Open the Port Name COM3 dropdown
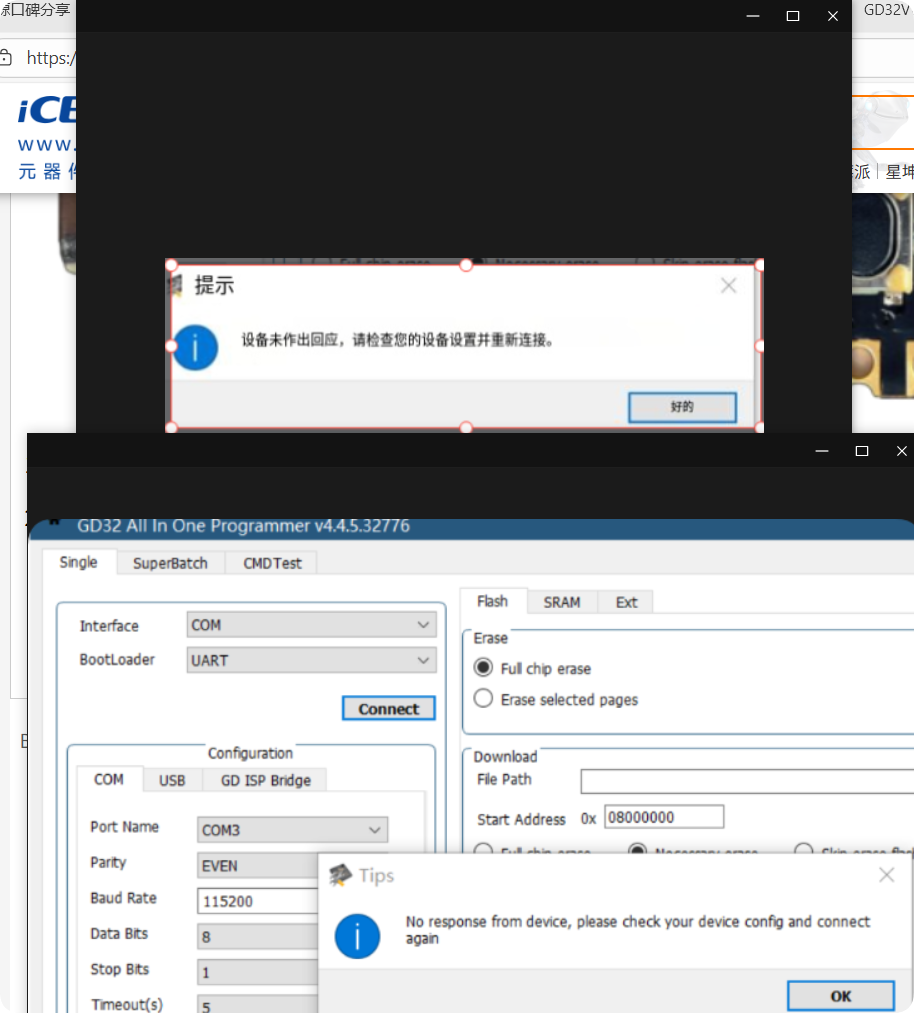The width and height of the screenshot is (914, 1013). pos(292,830)
